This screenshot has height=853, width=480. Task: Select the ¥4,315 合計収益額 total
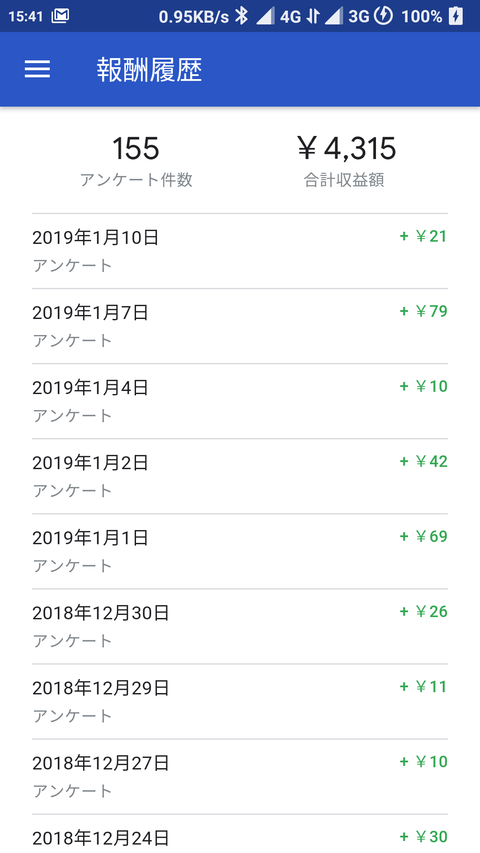pos(345,162)
